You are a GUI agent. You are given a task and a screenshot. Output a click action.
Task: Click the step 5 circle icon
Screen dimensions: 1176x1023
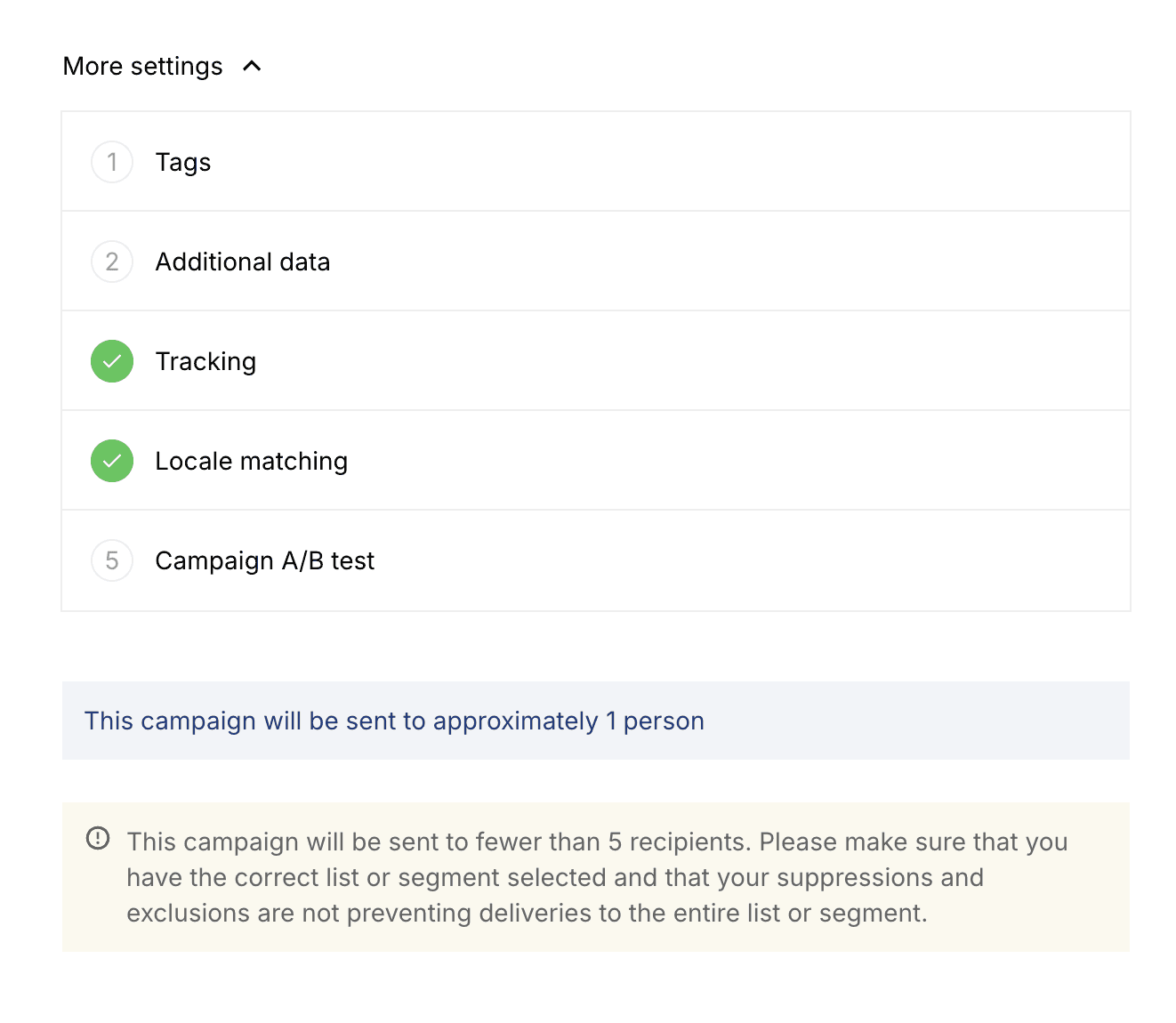pyautogui.click(x=112, y=560)
